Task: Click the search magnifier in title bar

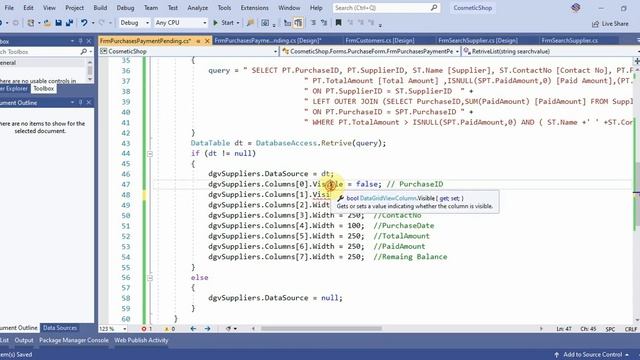Action: click(x=434, y=8)
